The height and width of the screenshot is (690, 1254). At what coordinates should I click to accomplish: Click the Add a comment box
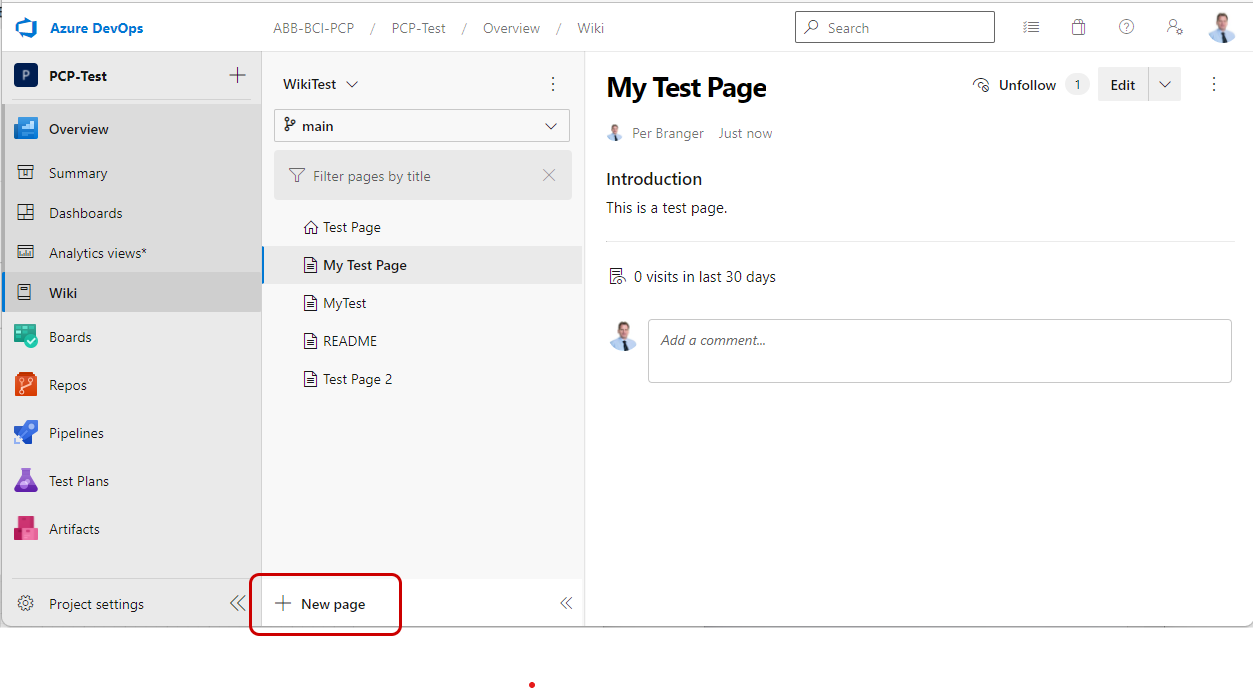(940, 351)
